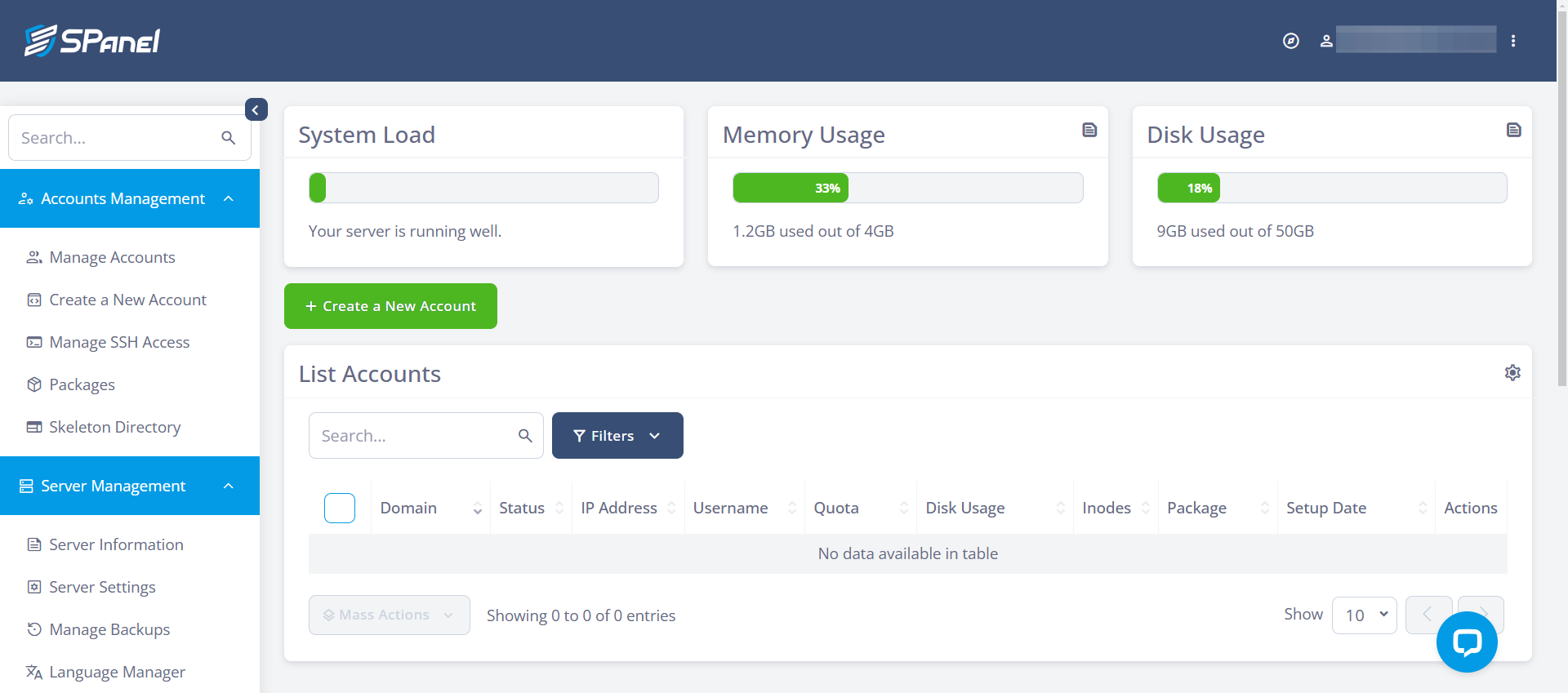Click 'Your server is running well.' text
1568x693 pixels.
pyautogui.click(x=405, y=231)
